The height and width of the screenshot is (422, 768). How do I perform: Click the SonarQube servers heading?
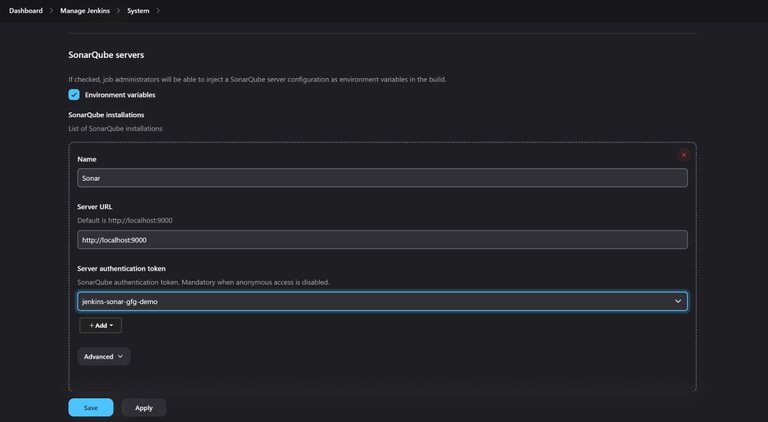click(106, 55)
